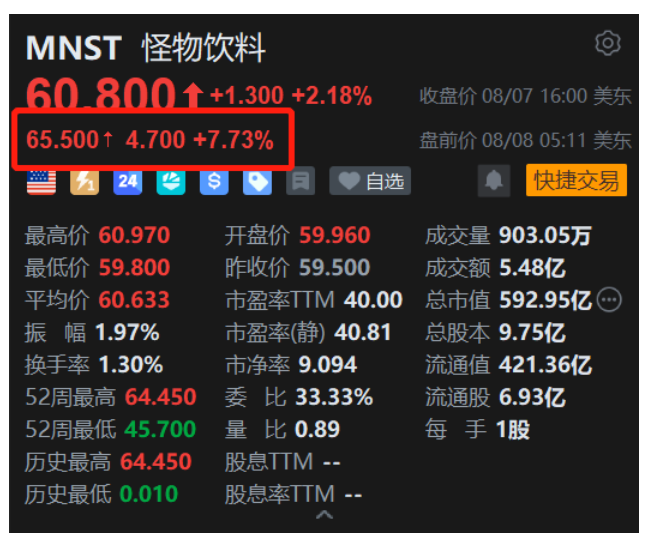Click the 市净率 value 9.094

point(328,365)
